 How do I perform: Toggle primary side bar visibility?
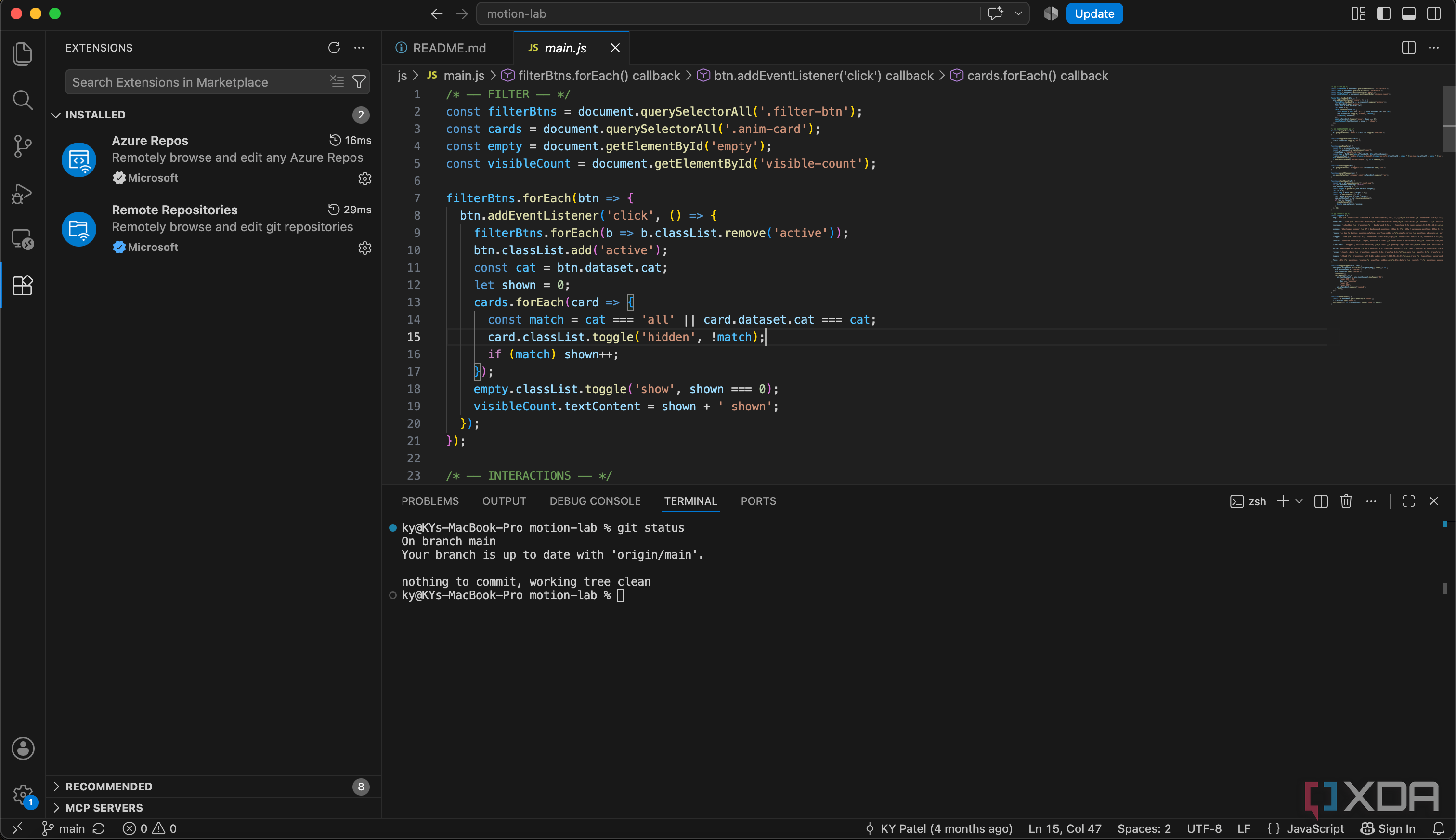(1383, 14)
